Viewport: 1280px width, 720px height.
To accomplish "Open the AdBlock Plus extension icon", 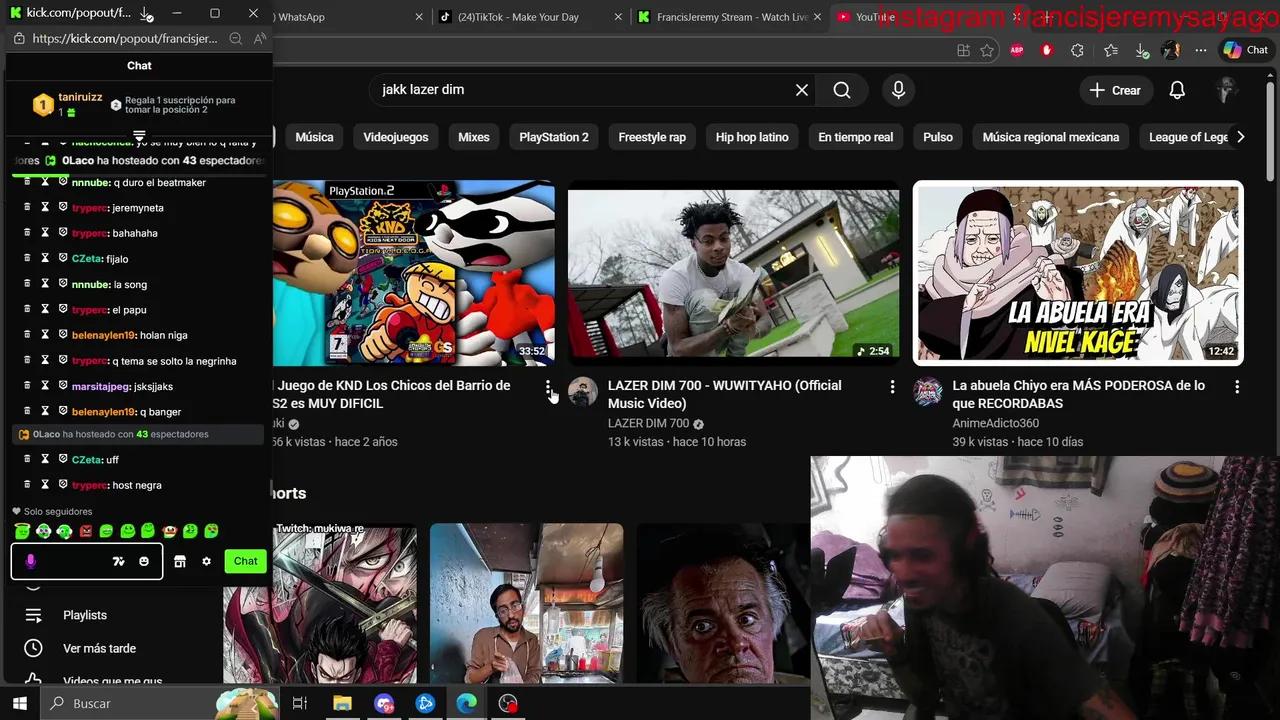I will coord(1017,50).
